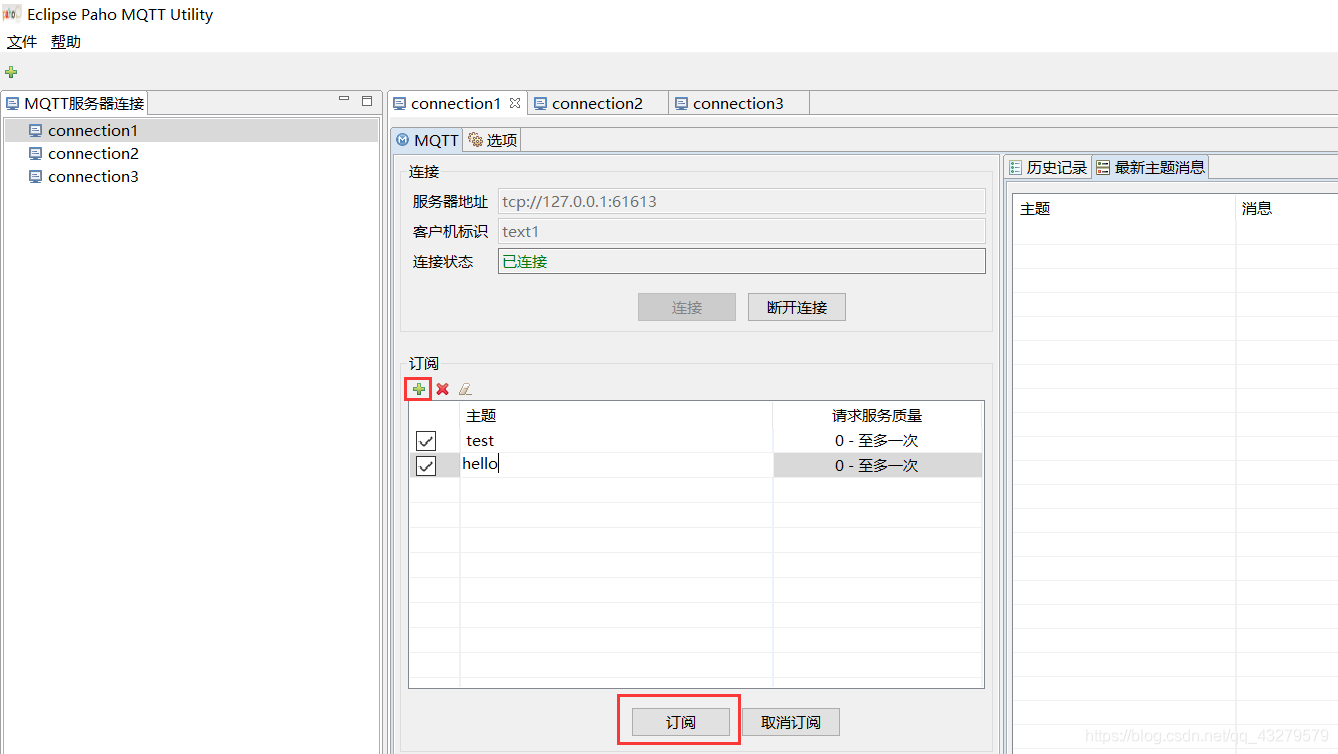The image size is (1338, 754).
Task: Switch to the 历史记录 tab
Action: (x=1047, y=167)
